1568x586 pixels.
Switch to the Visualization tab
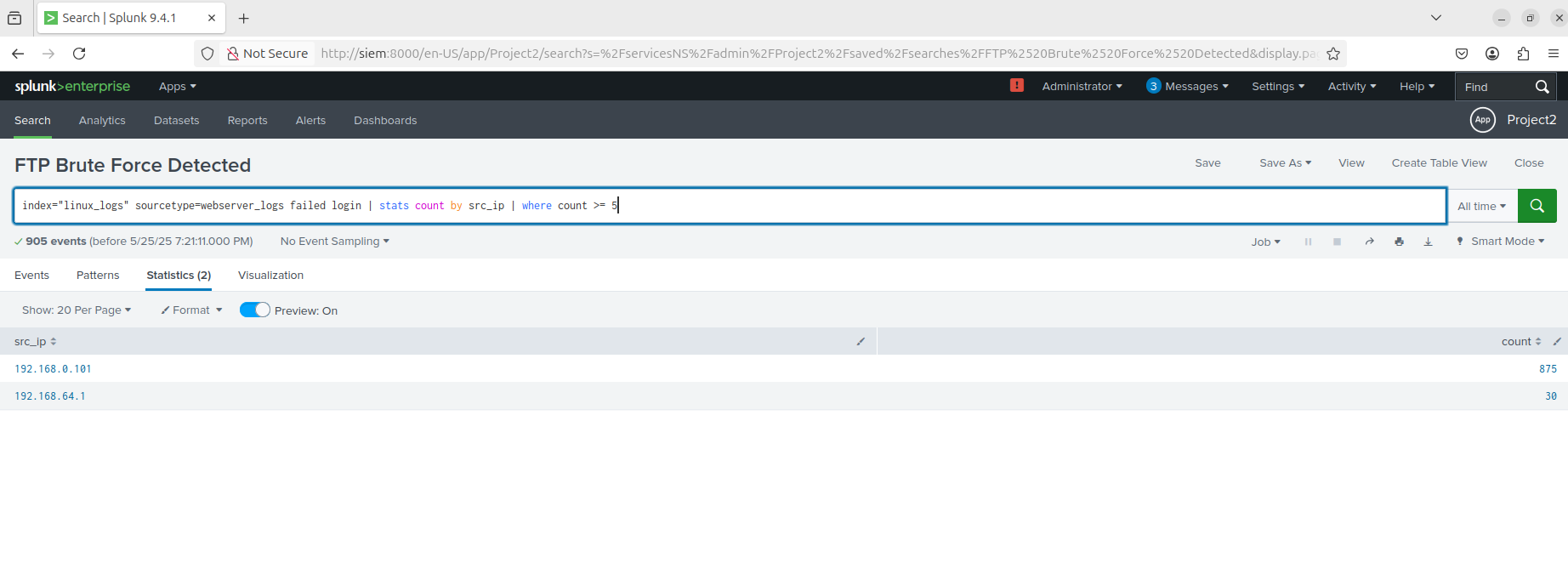(x=270, y=276)
